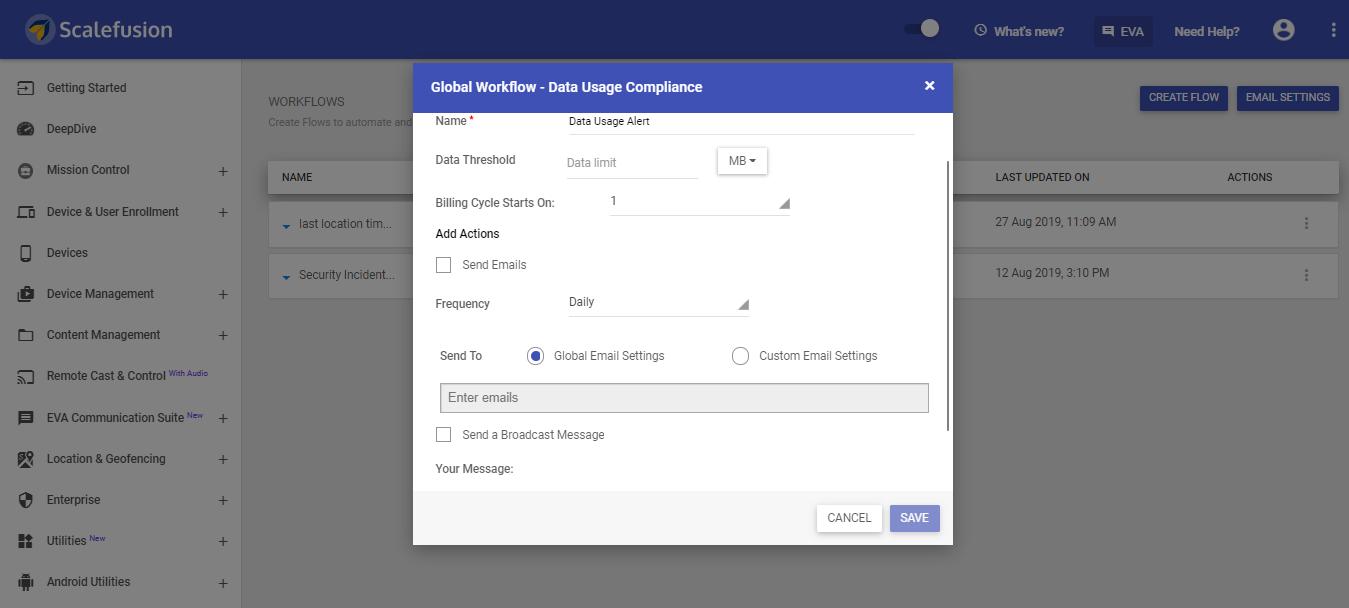The height and width of the screenshot is (608, 1349).
Task: Click the 27 Aug 2019, 11:09 AM timestamp
Action: (1056, 222)
